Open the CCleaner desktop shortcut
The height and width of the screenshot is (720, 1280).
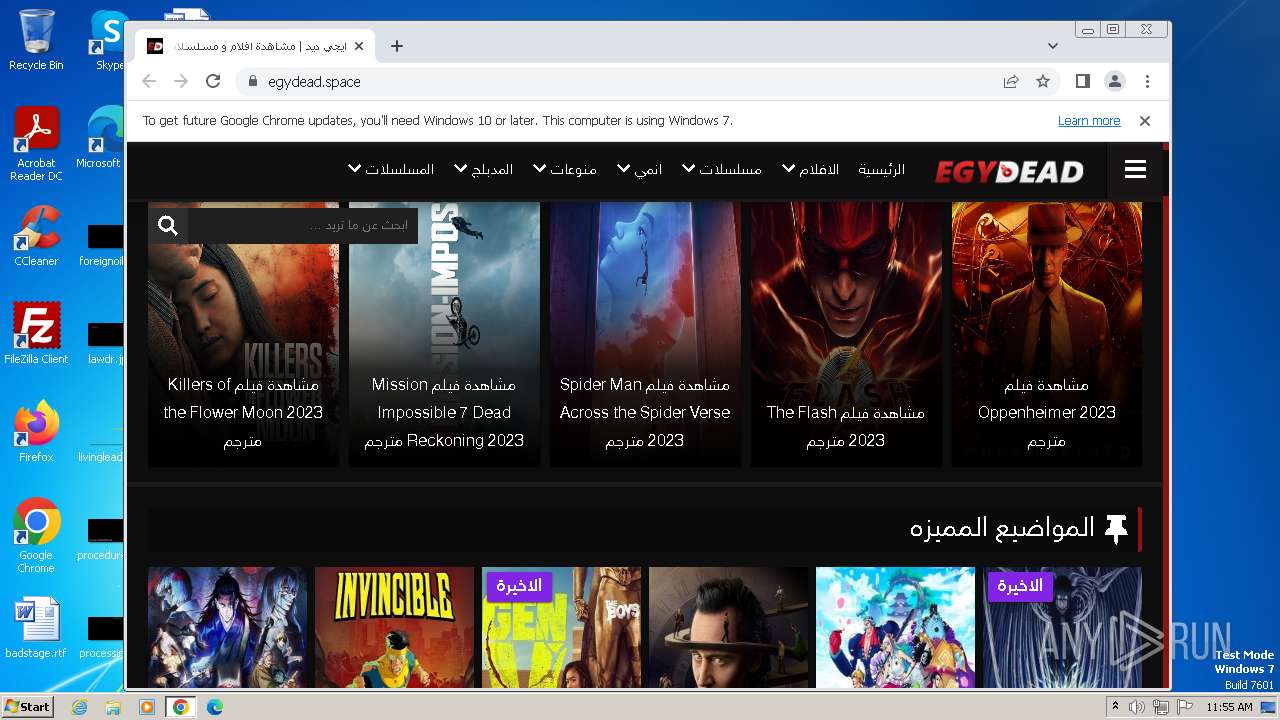[36, 236]
